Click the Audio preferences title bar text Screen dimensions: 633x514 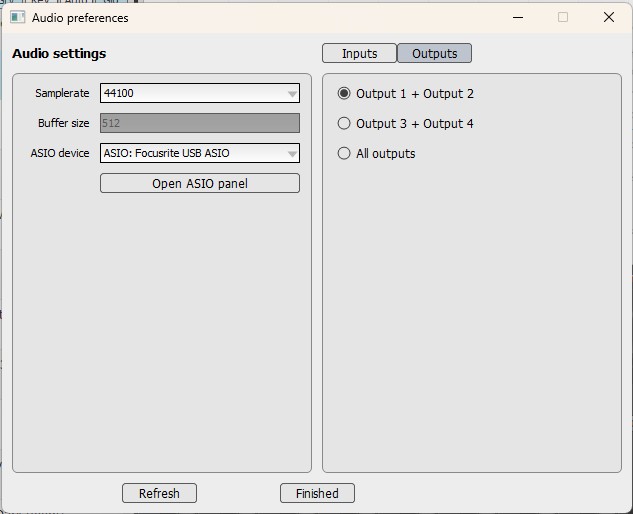[80, 17]
